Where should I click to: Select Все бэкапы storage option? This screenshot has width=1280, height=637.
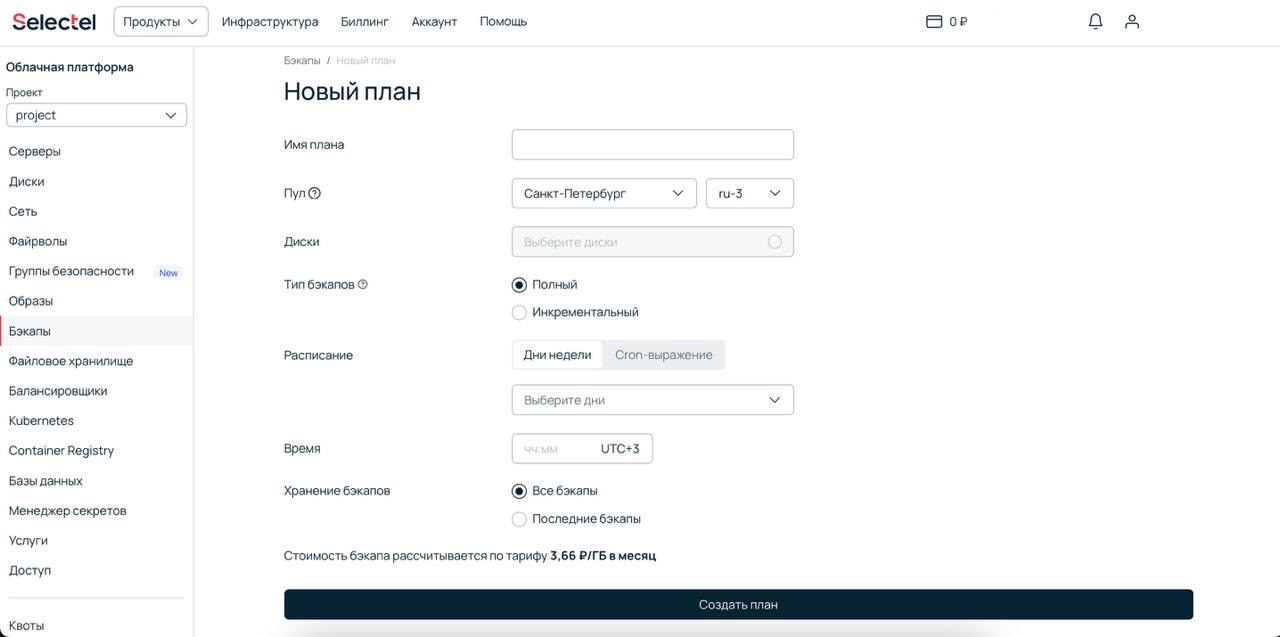pos(519,491)
